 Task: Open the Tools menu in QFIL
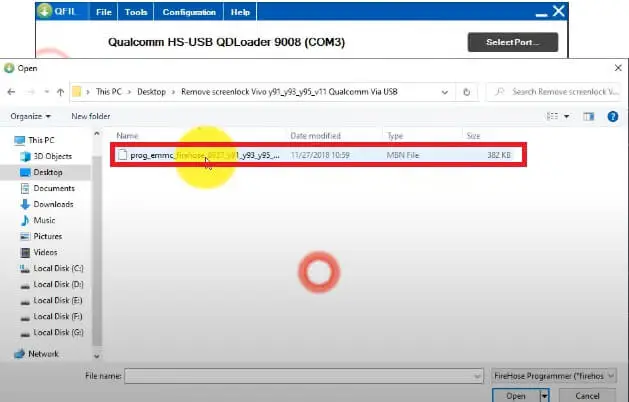tap(134, 12)
